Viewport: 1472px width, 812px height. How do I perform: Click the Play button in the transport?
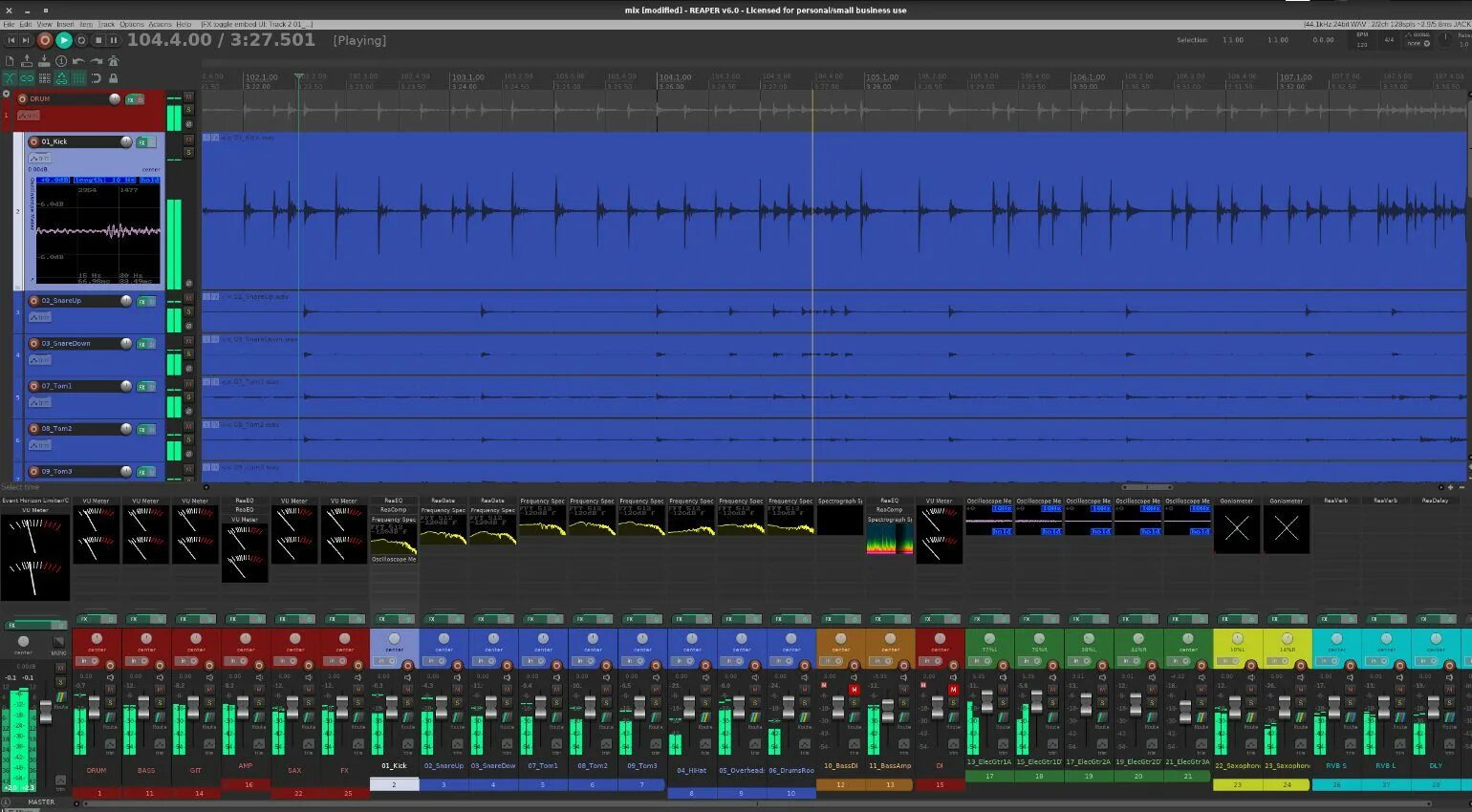pos(64,40)
